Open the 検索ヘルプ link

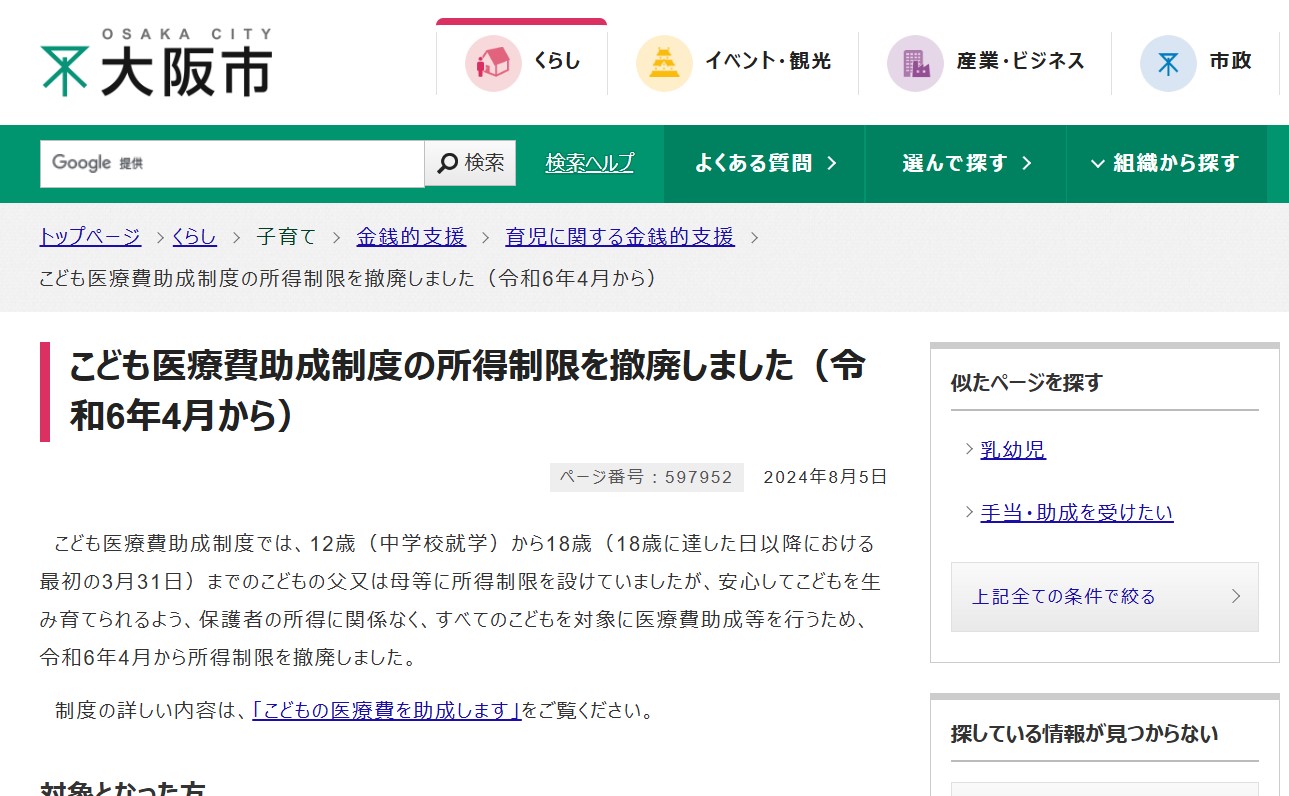(x=589, y=163)
